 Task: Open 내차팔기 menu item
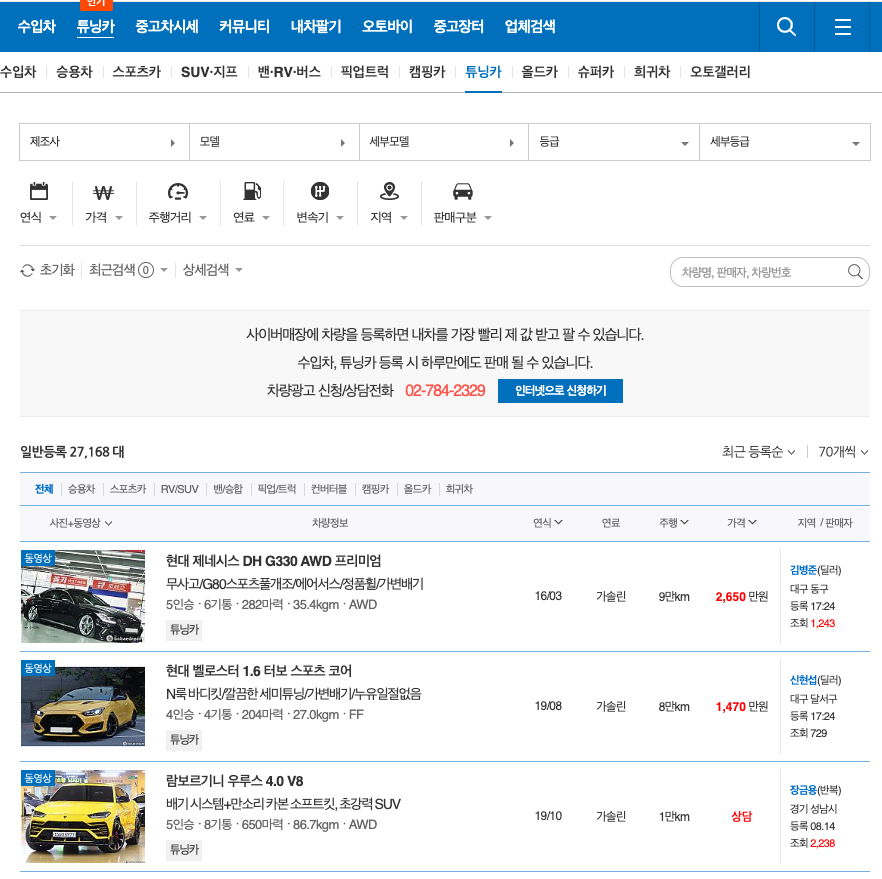tap(316, 26)
